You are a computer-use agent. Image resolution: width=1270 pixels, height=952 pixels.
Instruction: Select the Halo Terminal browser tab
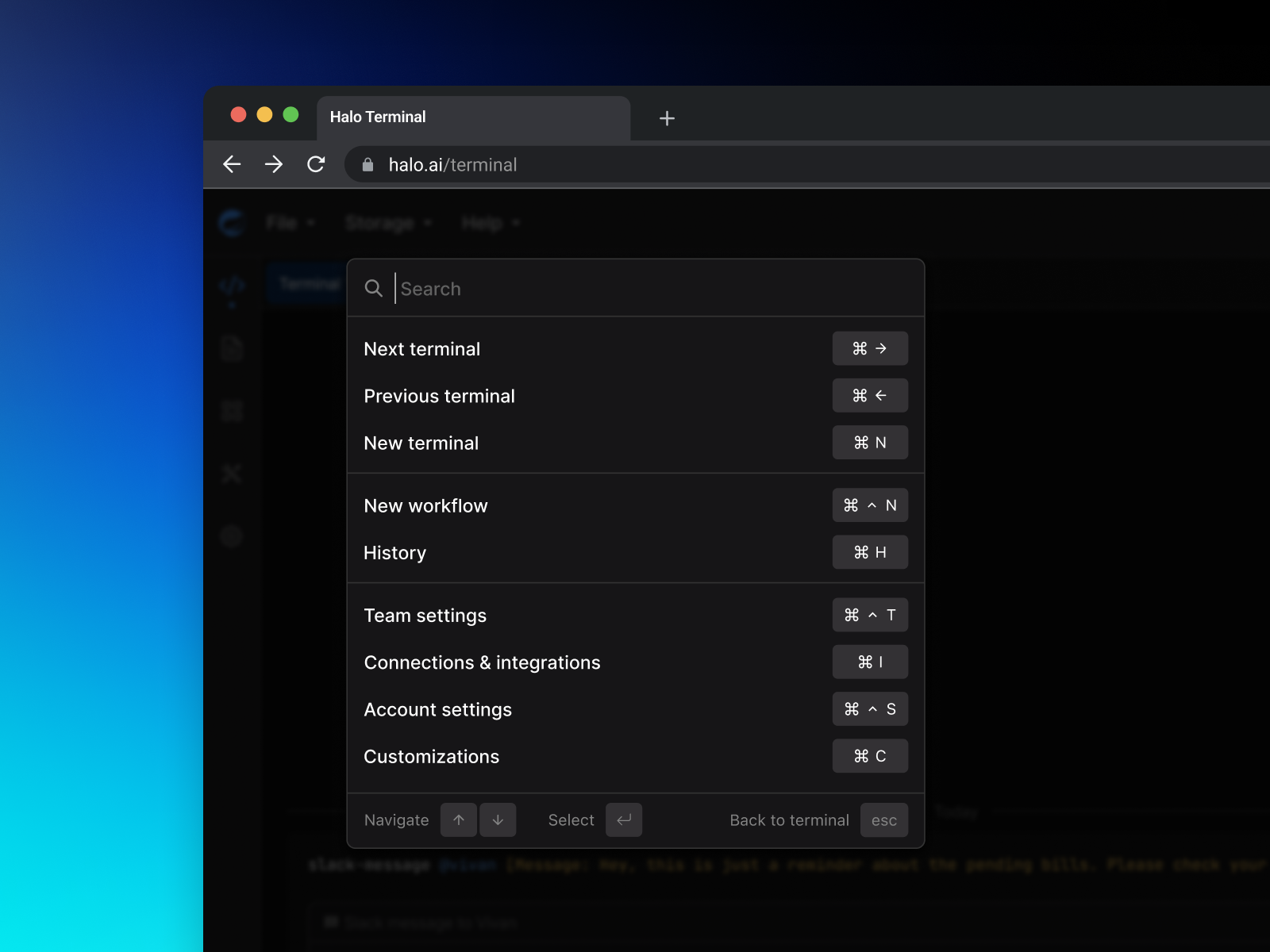tap(377, 117)
